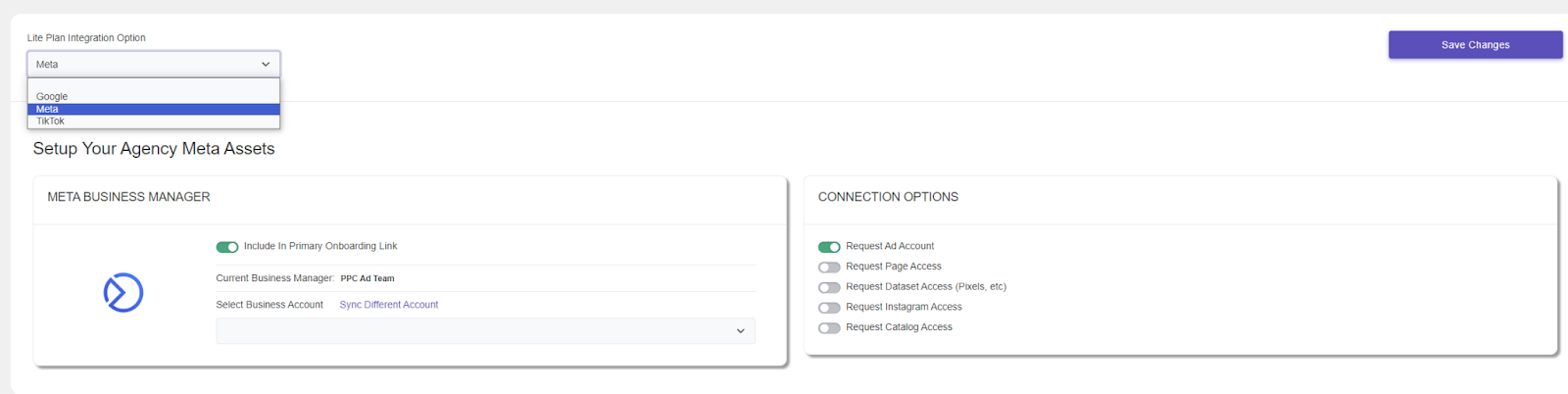Expand the Select Business Account dropdown
Image resolution: width=1568 pixels, height=394 pixels.
[x=485, y=331]
